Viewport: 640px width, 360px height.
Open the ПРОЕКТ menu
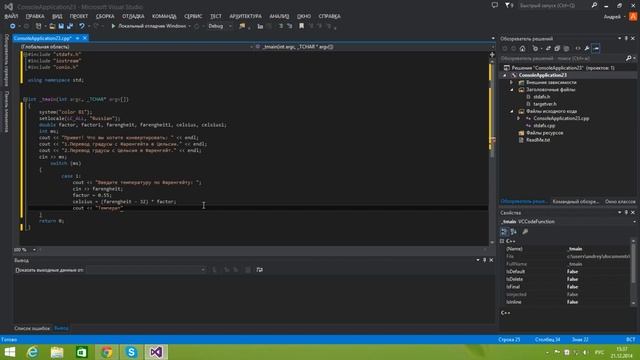79,16
